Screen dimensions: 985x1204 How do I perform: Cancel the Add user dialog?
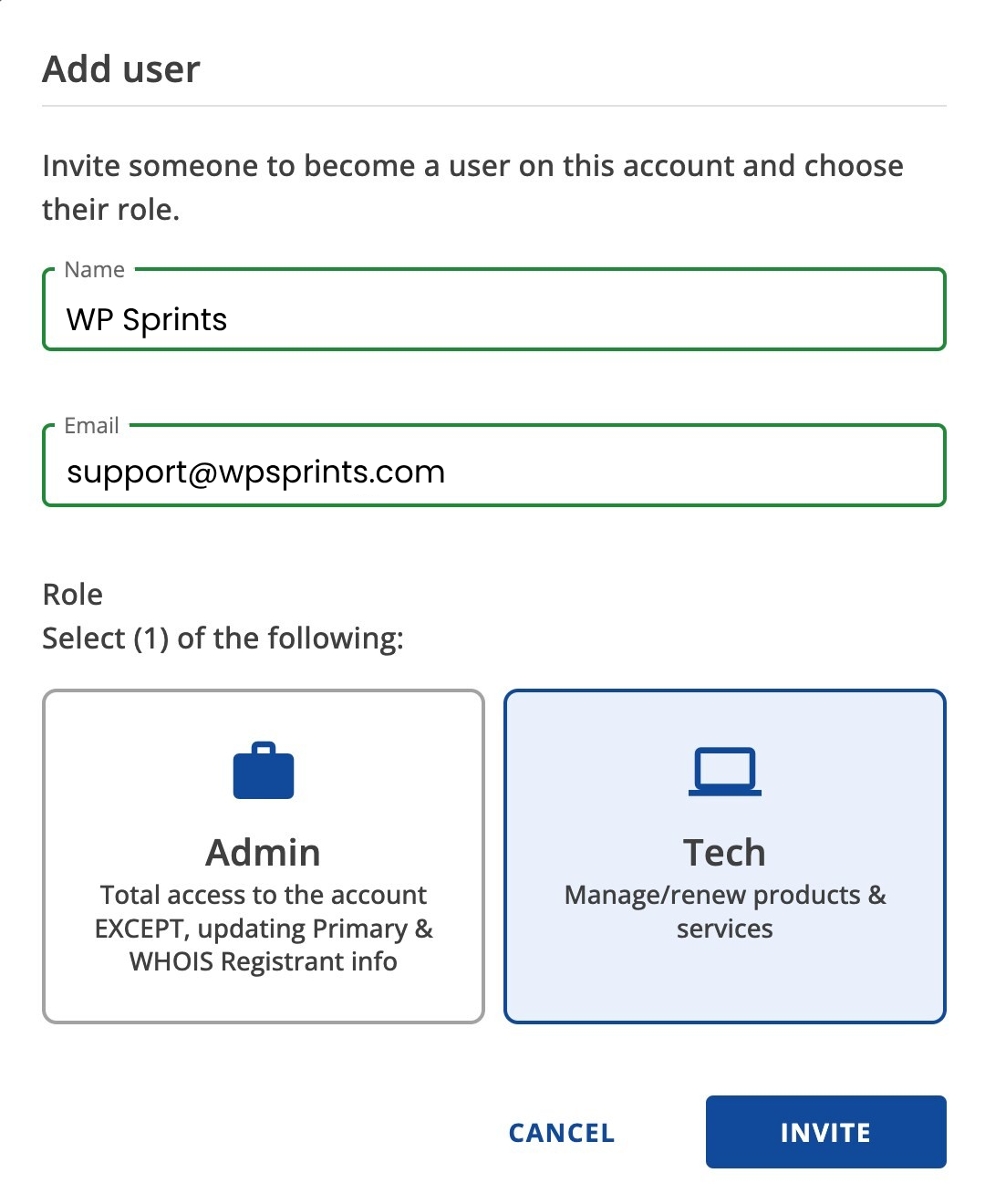pyautogui.click(x=562, y=1133)
